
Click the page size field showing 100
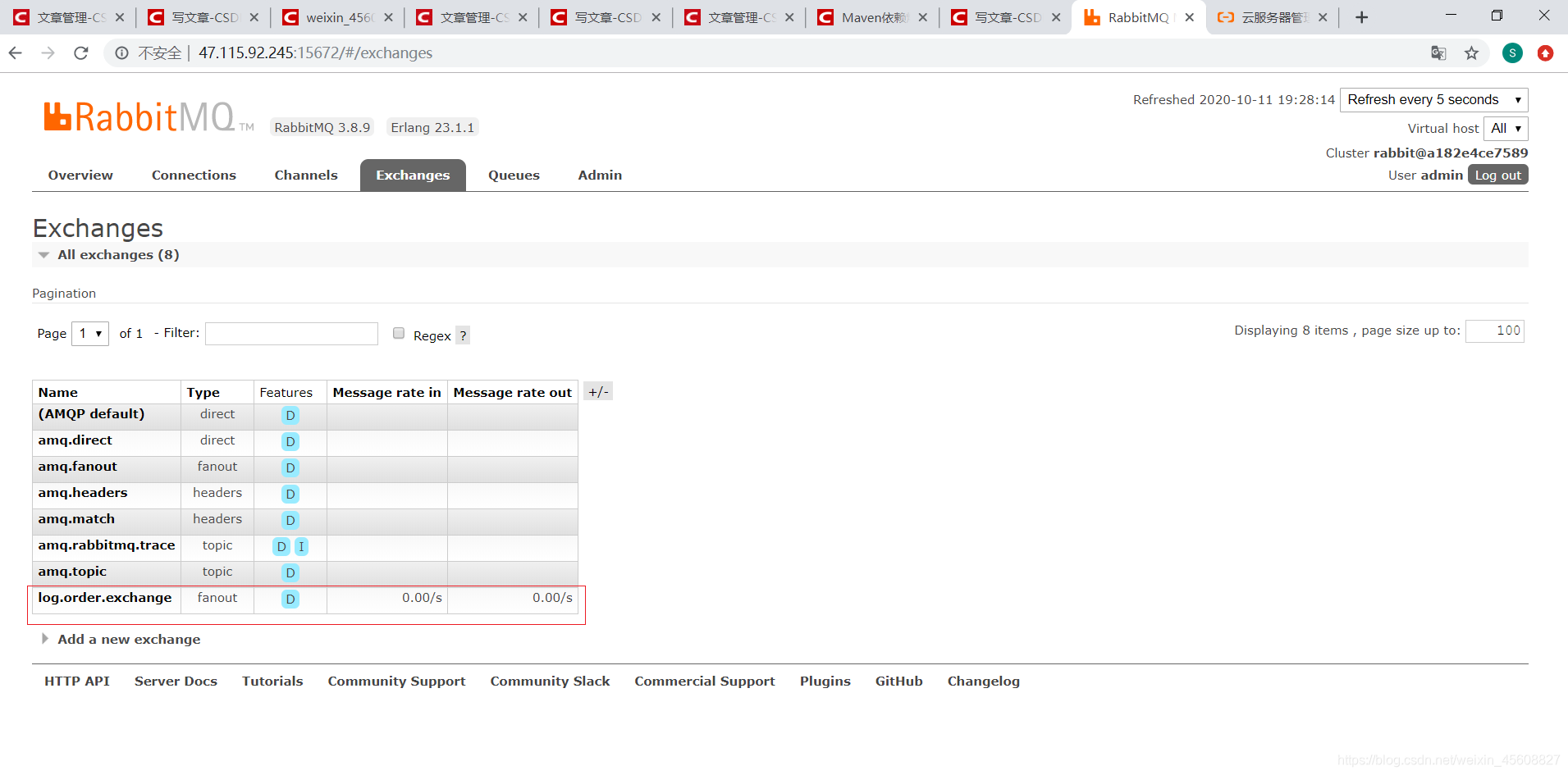click(1495, 331)
